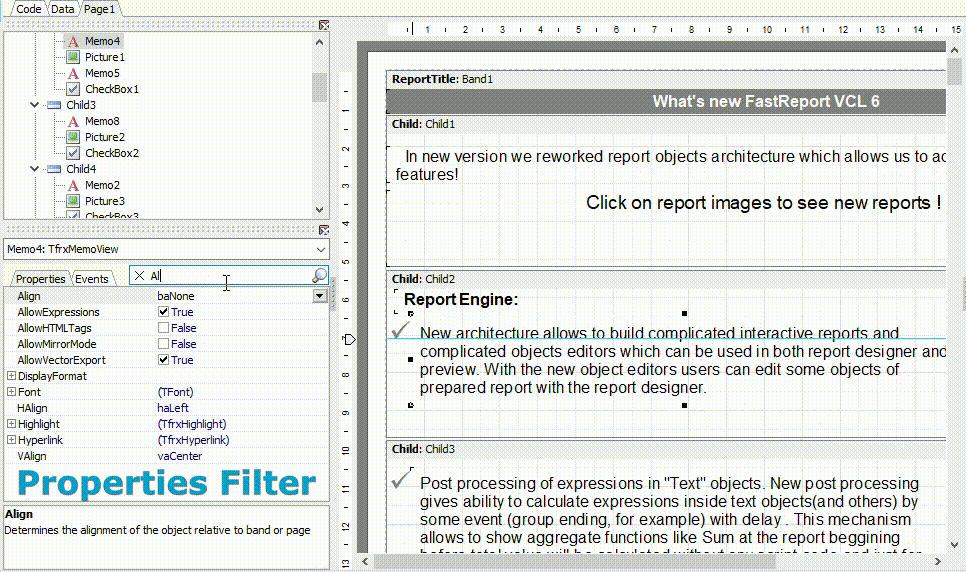The width and height of the screenshot is (966, 572).
Task: Click the magnifier search icon in properties filter
Action: click(x=319, y=276)
